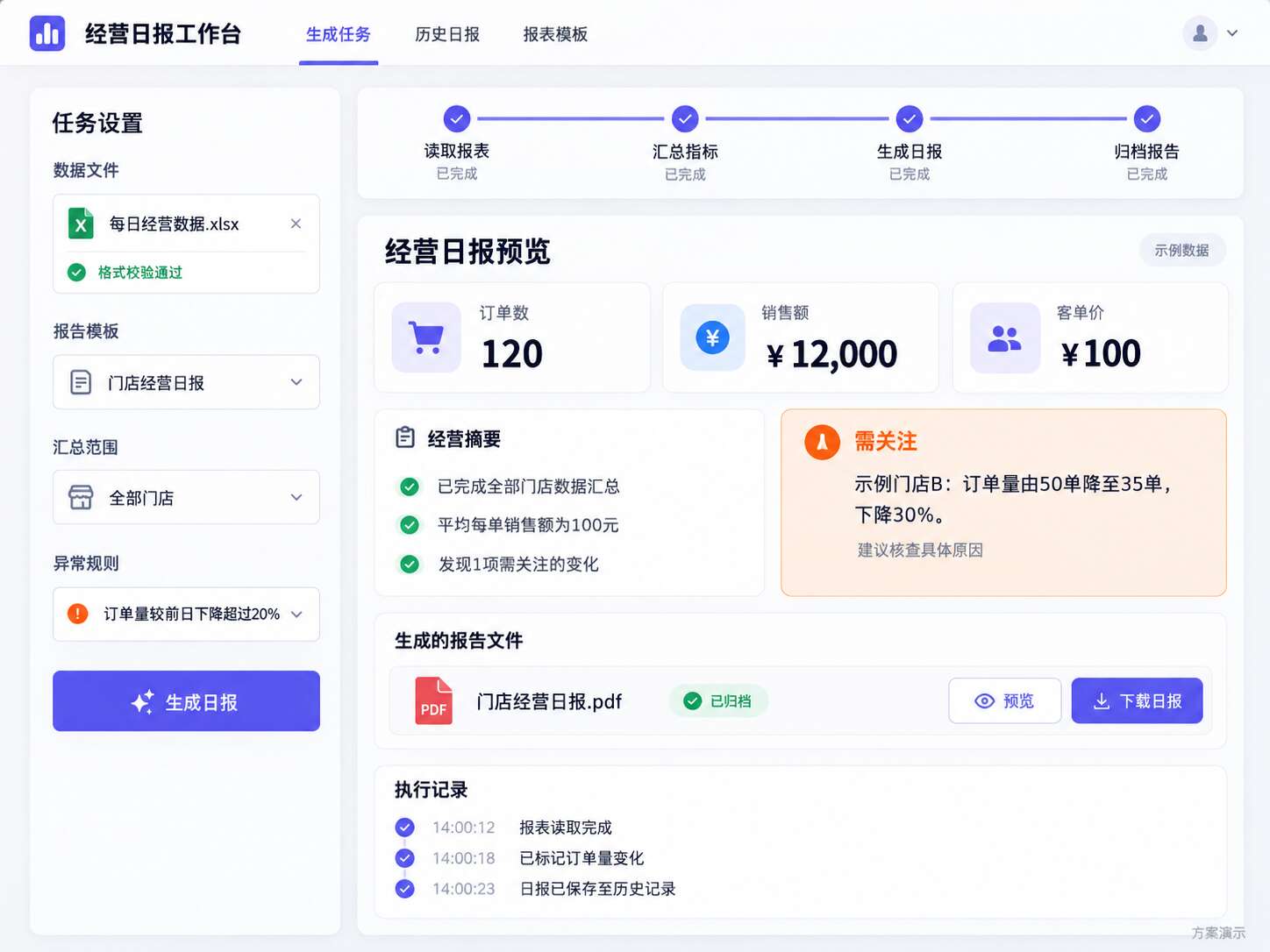Click the check icon beside 平均每单销售额为100元

(410, 525)
